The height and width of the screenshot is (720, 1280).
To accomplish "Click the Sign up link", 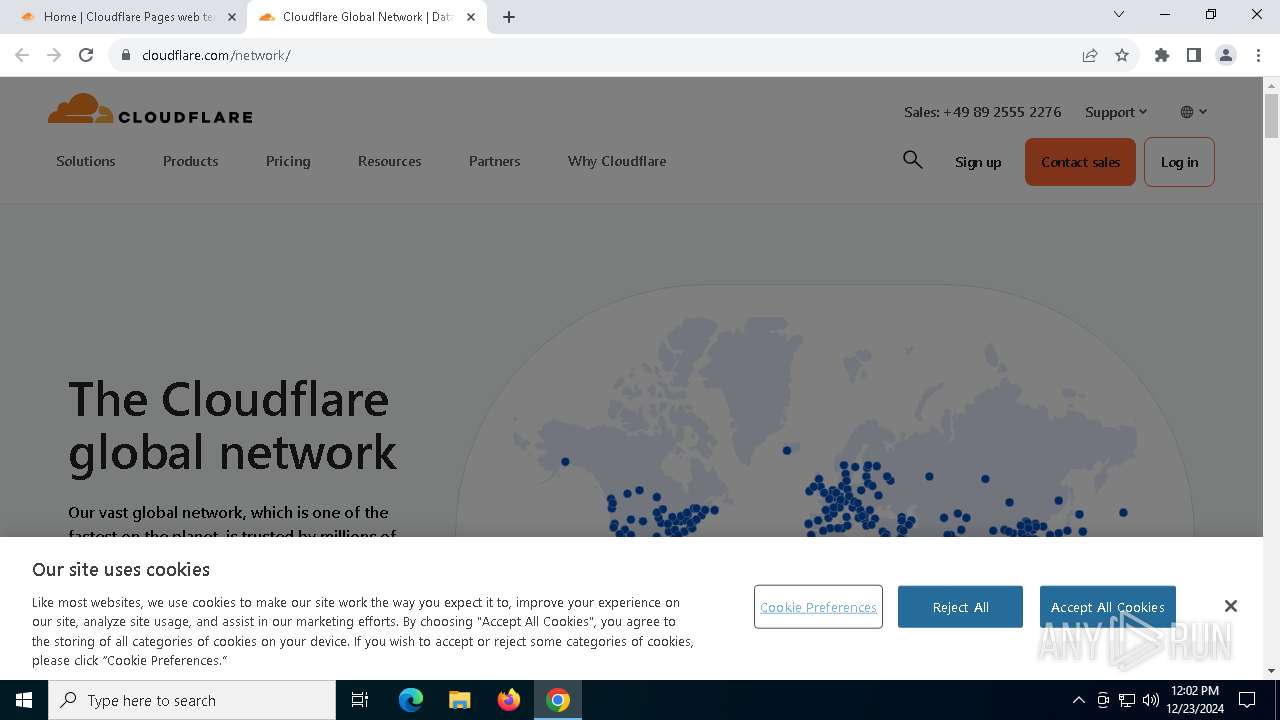I will point(978,162).
